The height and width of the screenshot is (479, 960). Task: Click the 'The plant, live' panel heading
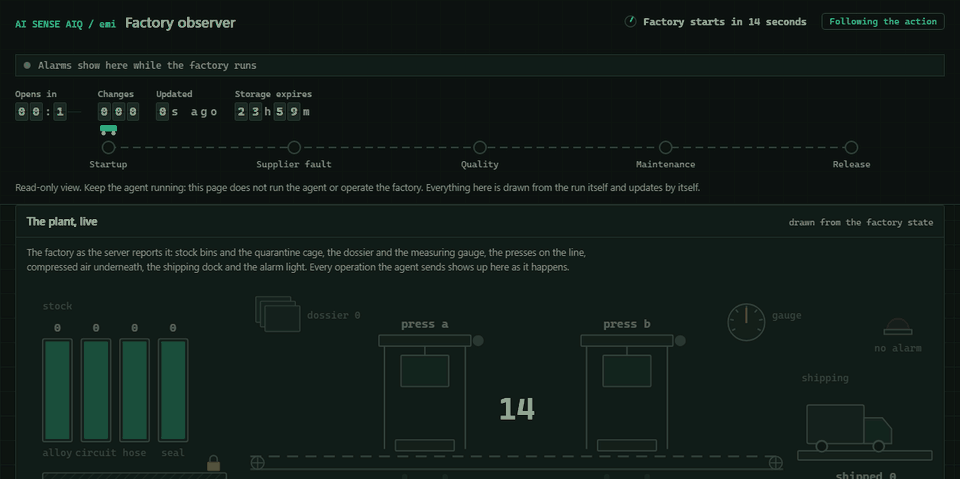62,222
